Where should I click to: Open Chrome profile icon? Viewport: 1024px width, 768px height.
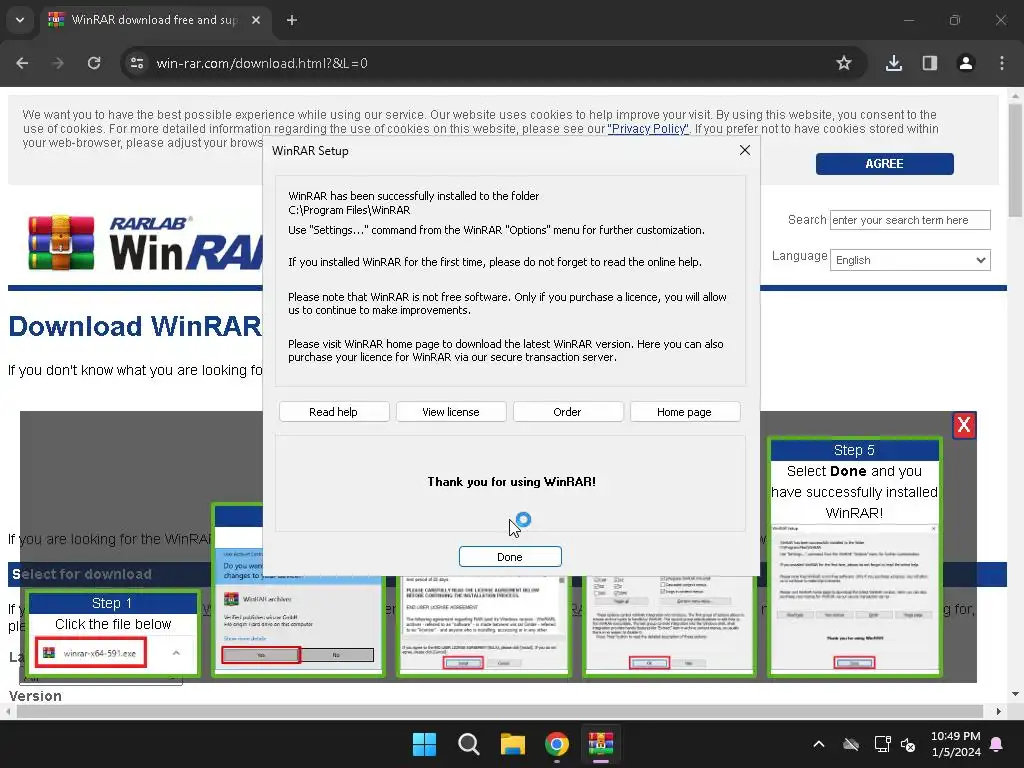966,63
